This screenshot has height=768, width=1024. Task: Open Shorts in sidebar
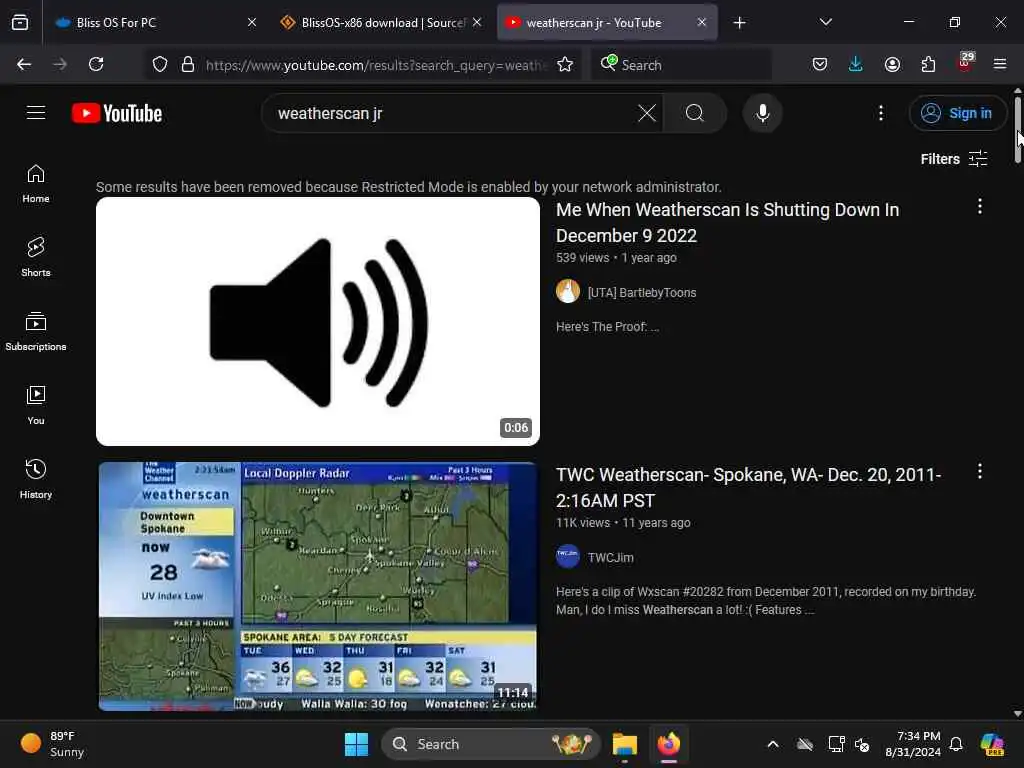[x=36, y=257]
